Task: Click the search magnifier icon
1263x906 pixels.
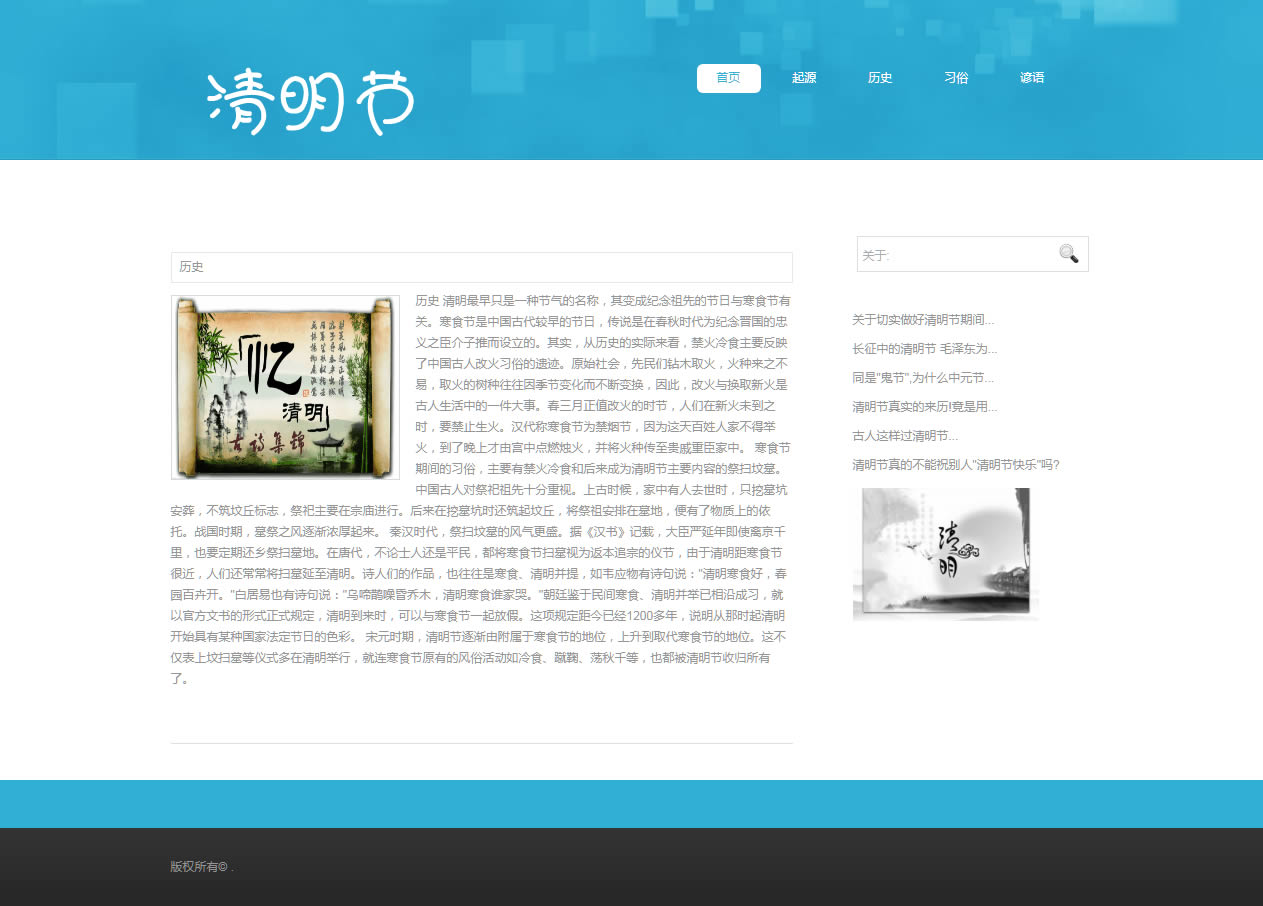Action: coord(1068,254)
